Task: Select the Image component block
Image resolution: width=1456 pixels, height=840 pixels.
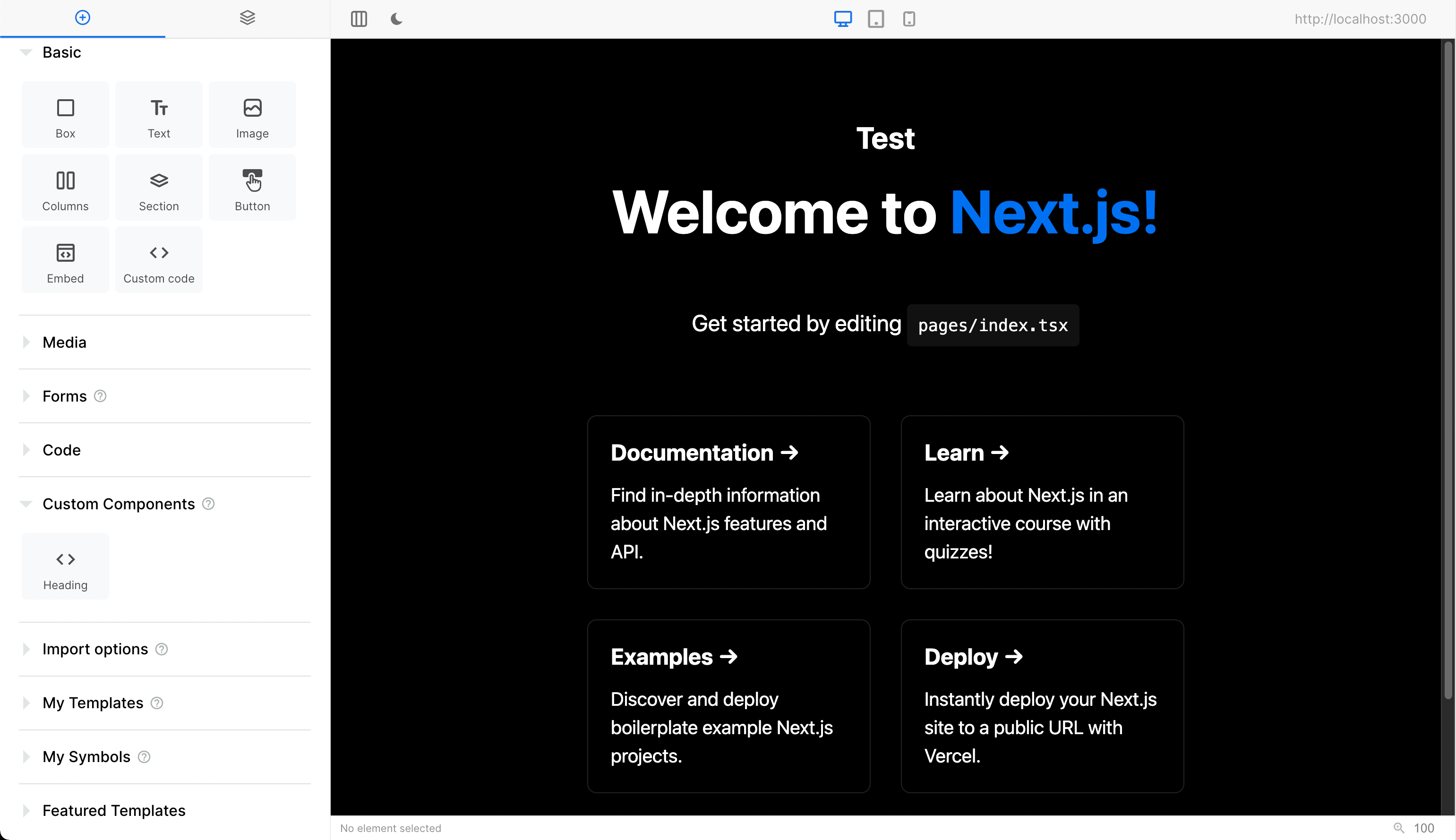Action: [x=252, y=114]
